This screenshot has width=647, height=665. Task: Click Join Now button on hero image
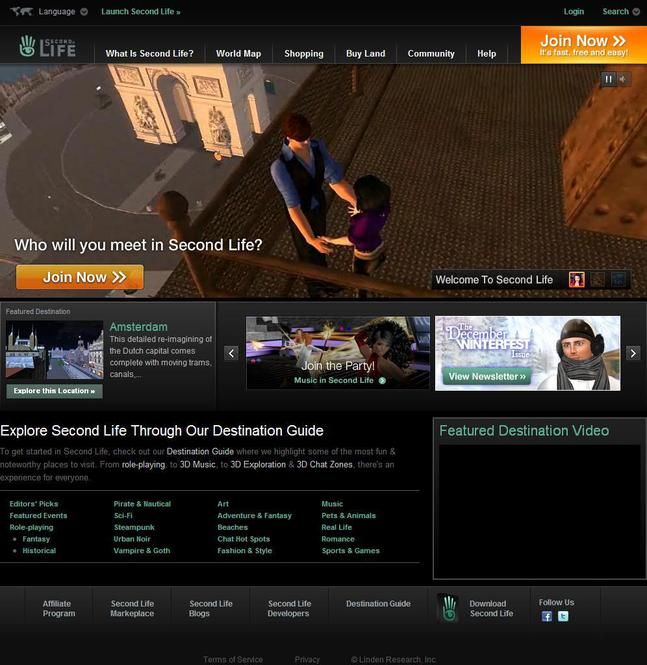tap(80, 277)
